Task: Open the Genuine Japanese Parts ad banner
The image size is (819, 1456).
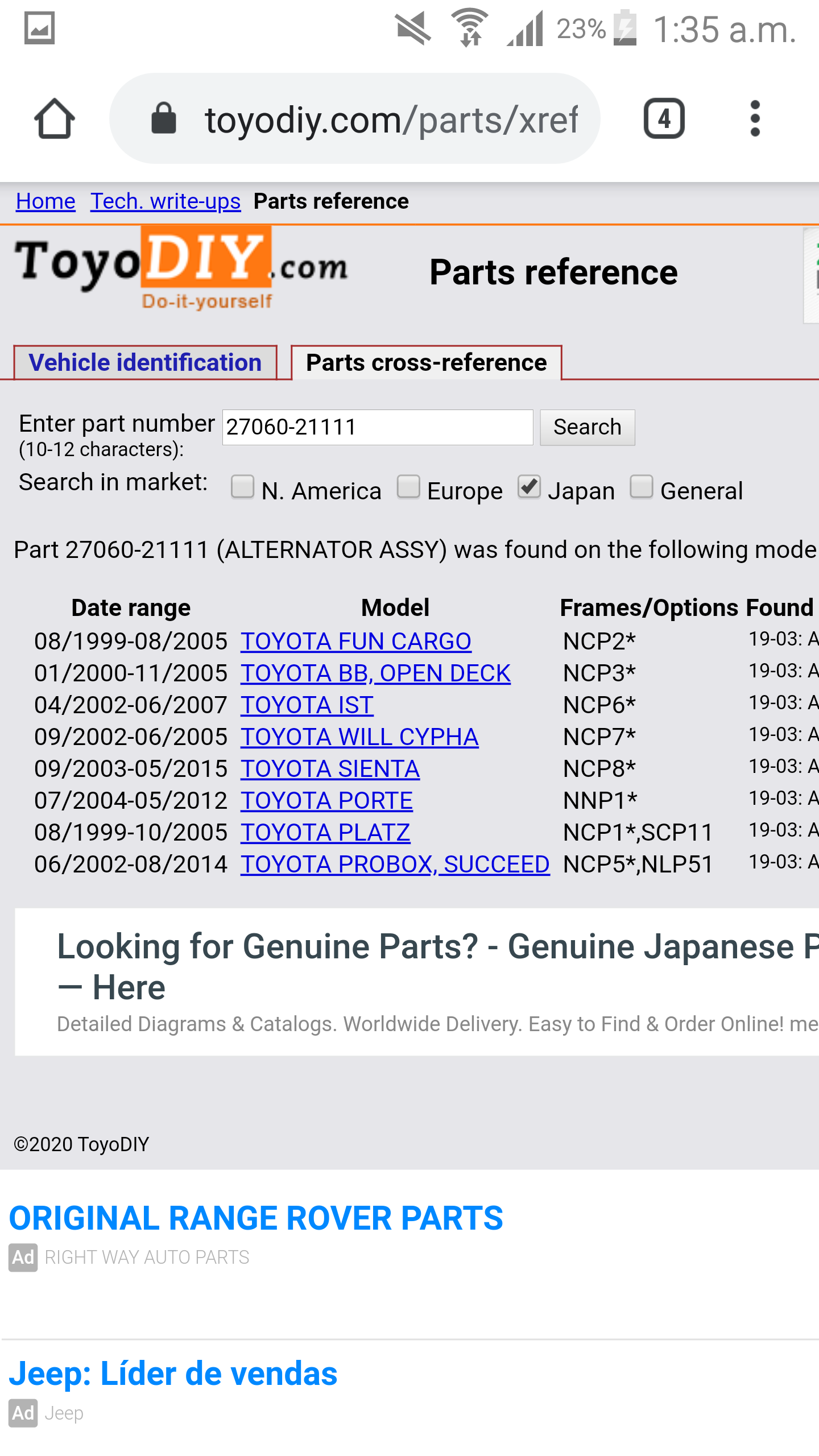Action: 417,982
